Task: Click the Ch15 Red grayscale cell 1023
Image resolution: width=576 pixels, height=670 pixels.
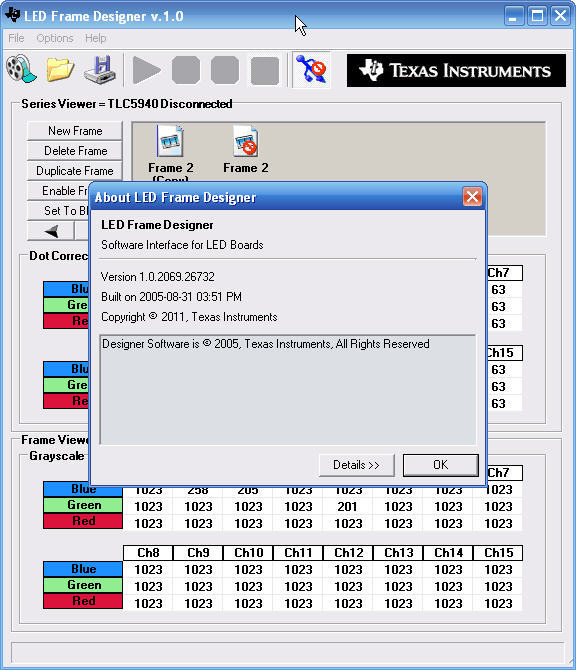Action: pos(498,604)
